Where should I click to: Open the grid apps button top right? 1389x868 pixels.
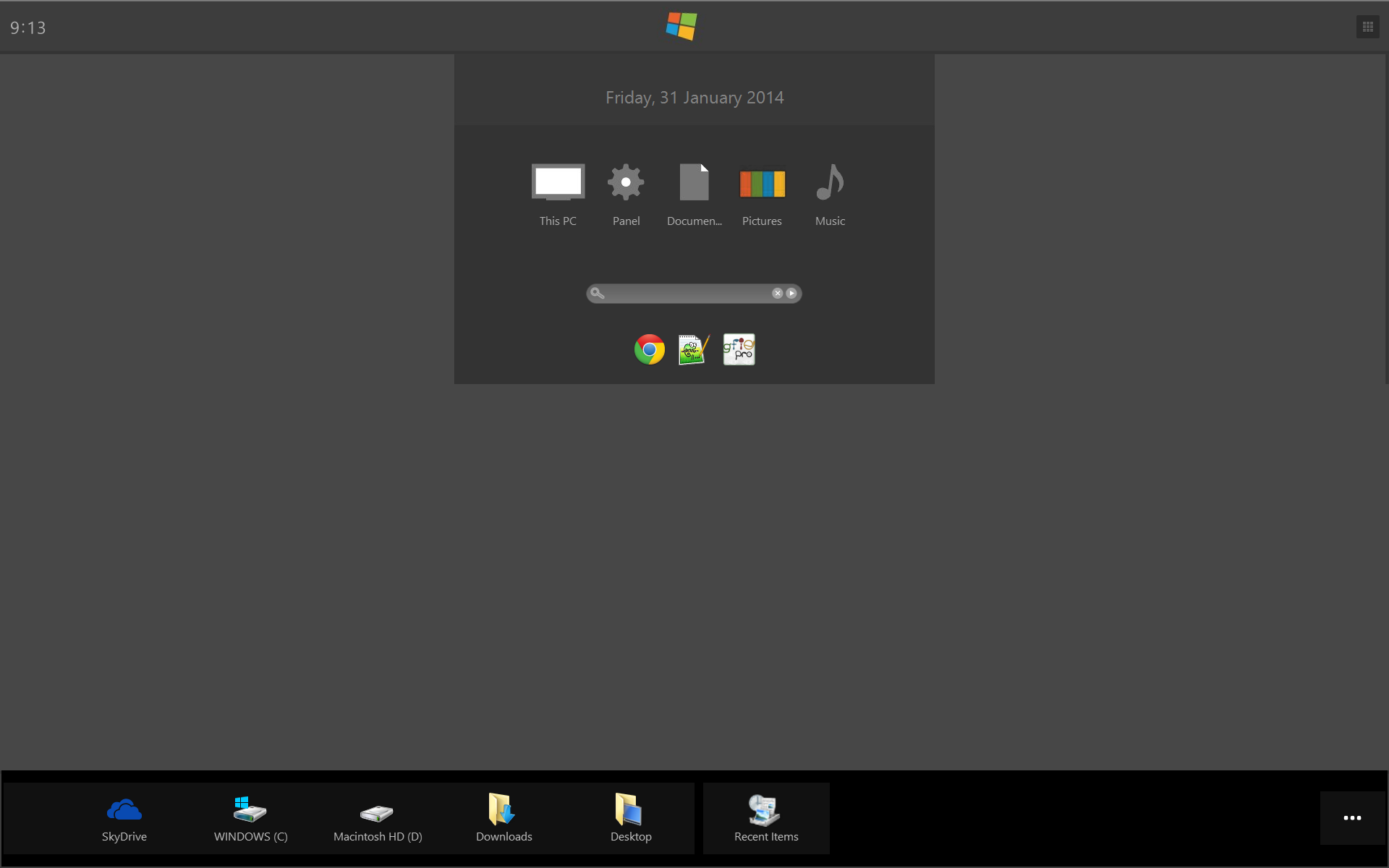[1367, 27]
